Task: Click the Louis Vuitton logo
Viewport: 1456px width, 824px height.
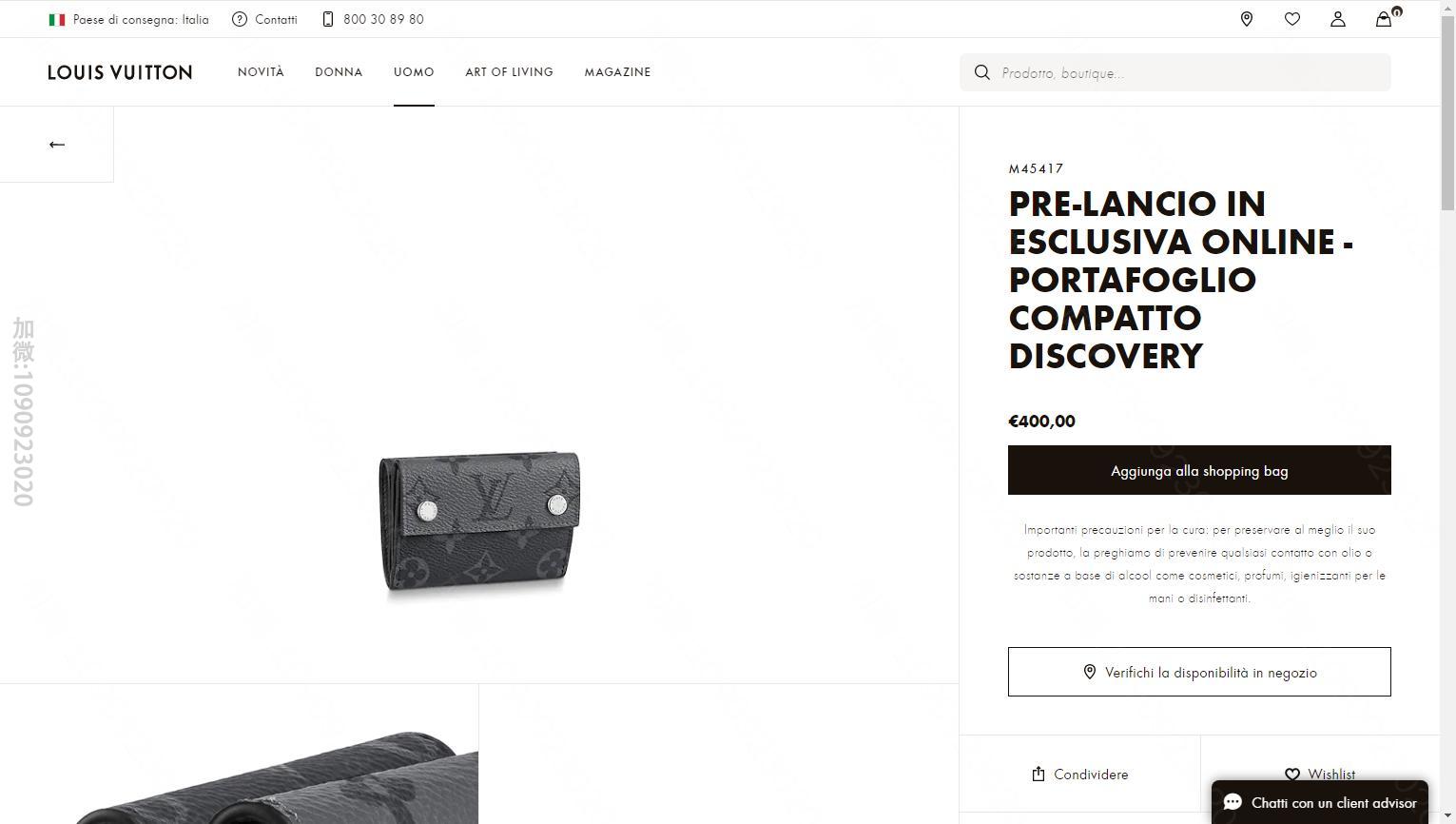Action: (120, 72)
